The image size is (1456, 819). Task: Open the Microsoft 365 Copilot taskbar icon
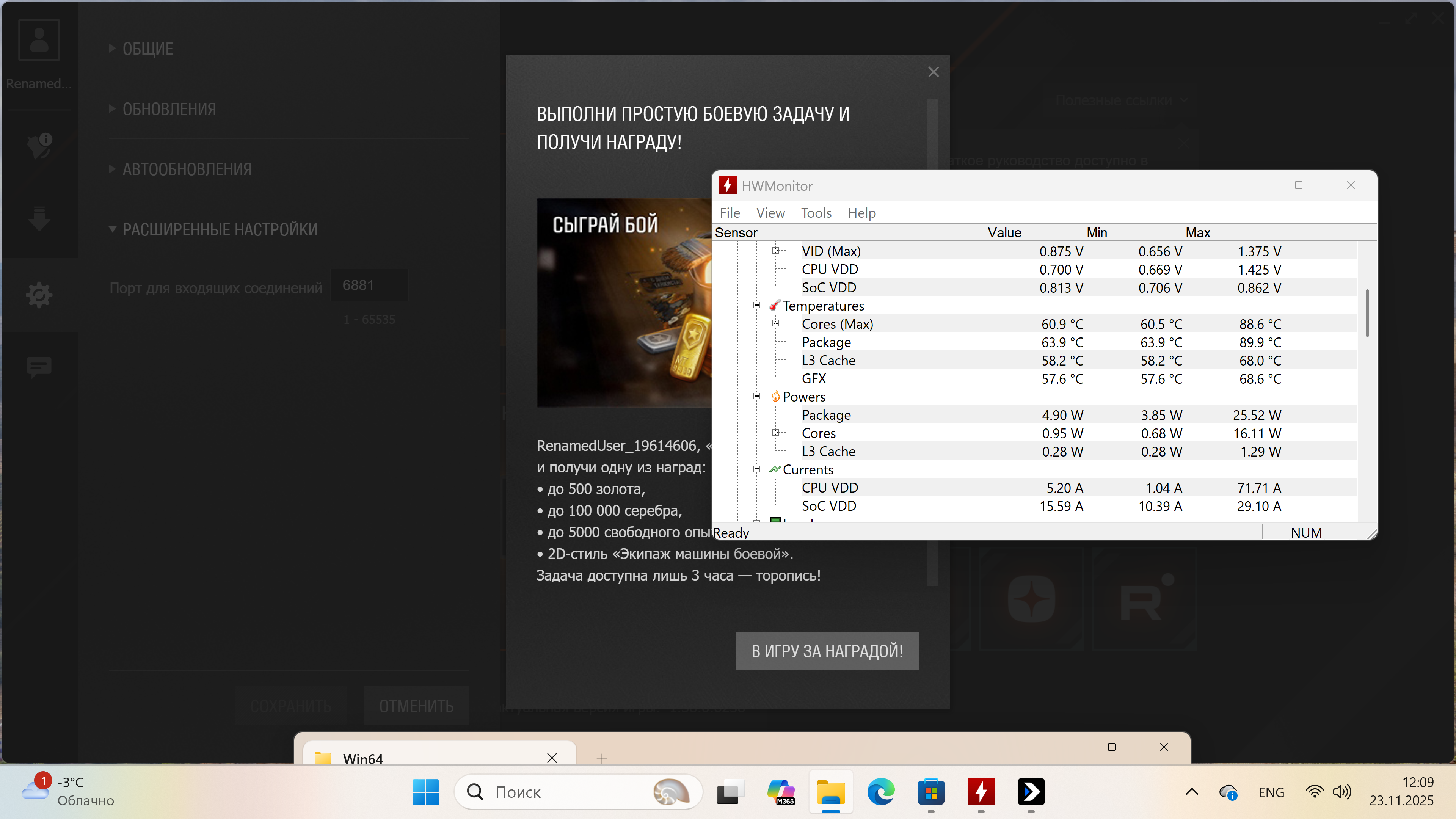[781, 792]
